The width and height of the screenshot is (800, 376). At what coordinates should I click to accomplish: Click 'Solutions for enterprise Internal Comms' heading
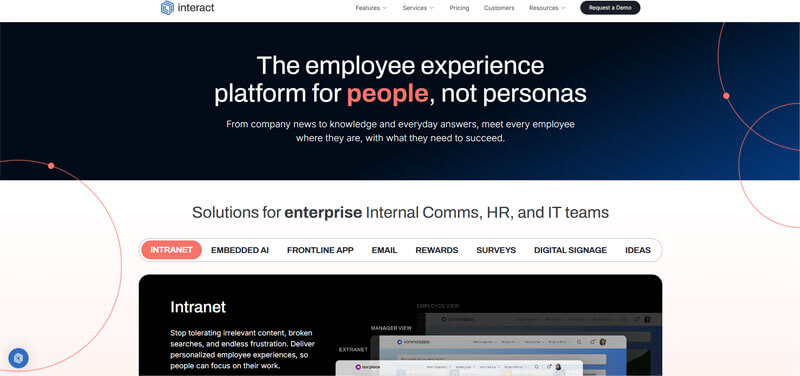click(x=400, y=212)
